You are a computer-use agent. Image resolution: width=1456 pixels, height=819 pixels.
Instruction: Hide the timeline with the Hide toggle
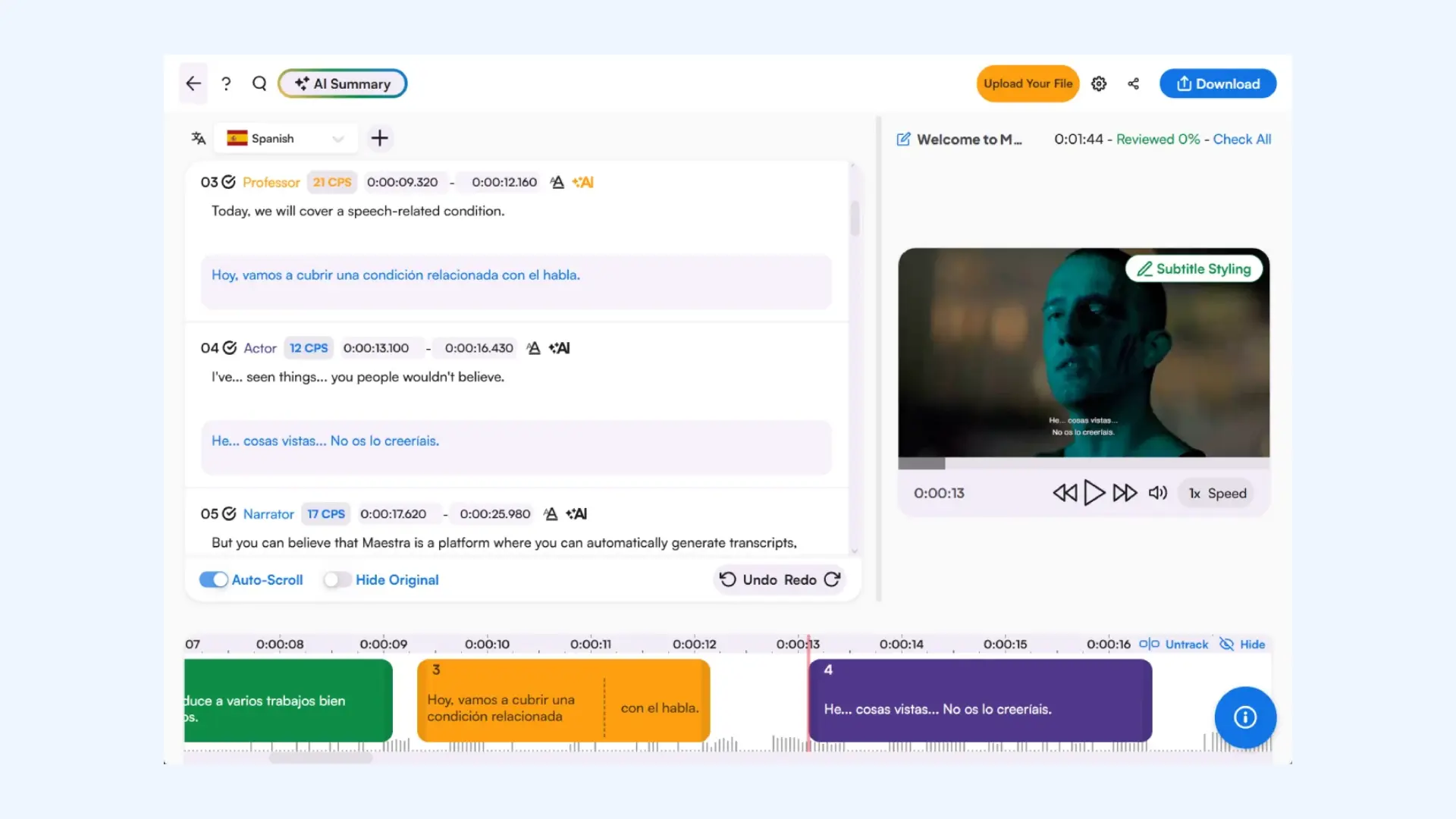pyautogui.click(x=1242, y=644)
